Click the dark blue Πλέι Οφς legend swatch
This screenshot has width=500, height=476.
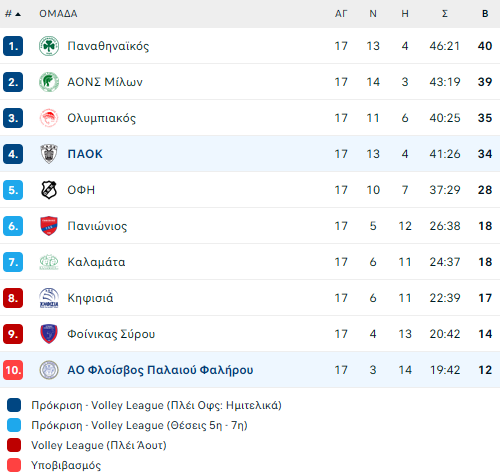(14, 405)
